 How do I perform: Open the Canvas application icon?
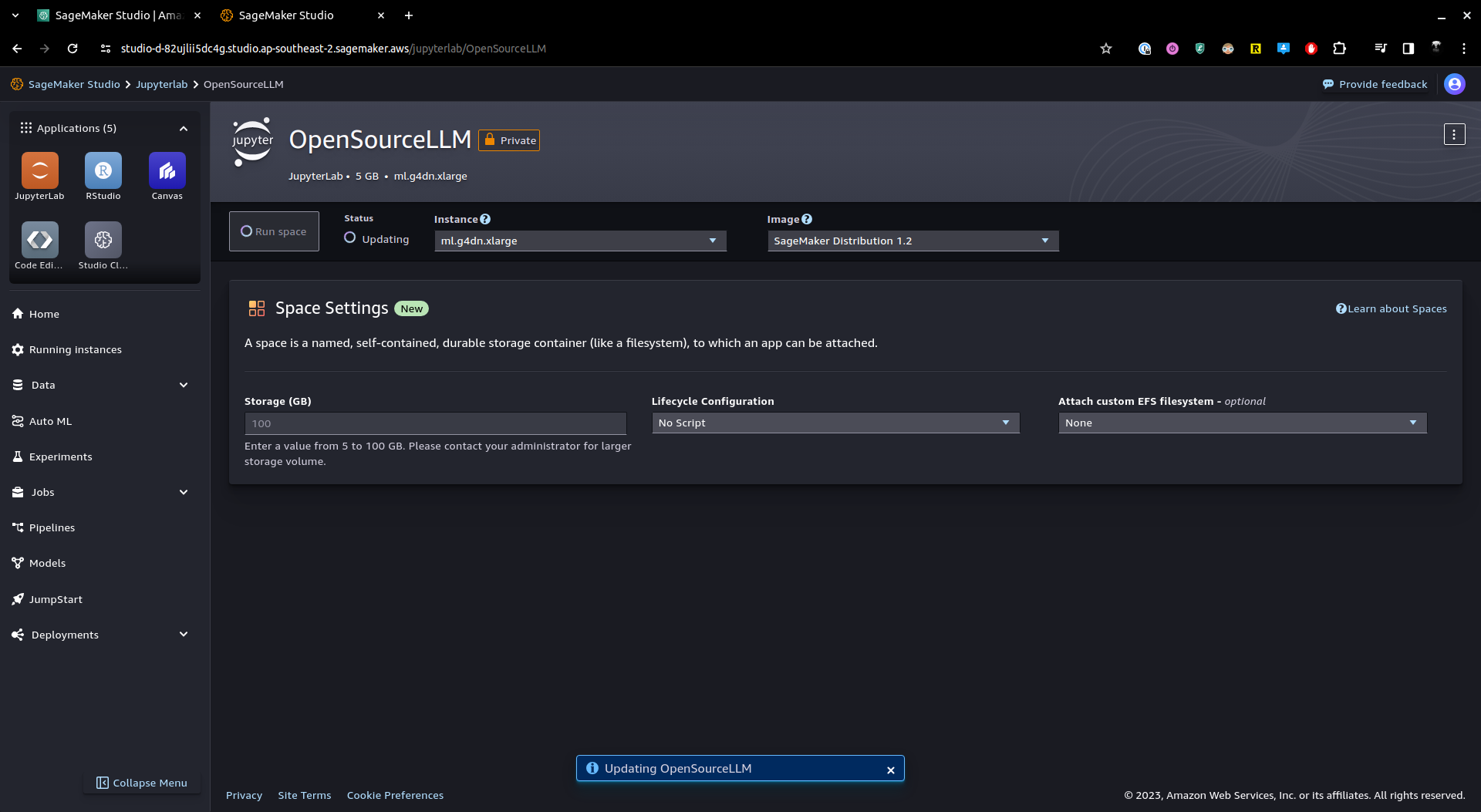(x=167, y=171)
